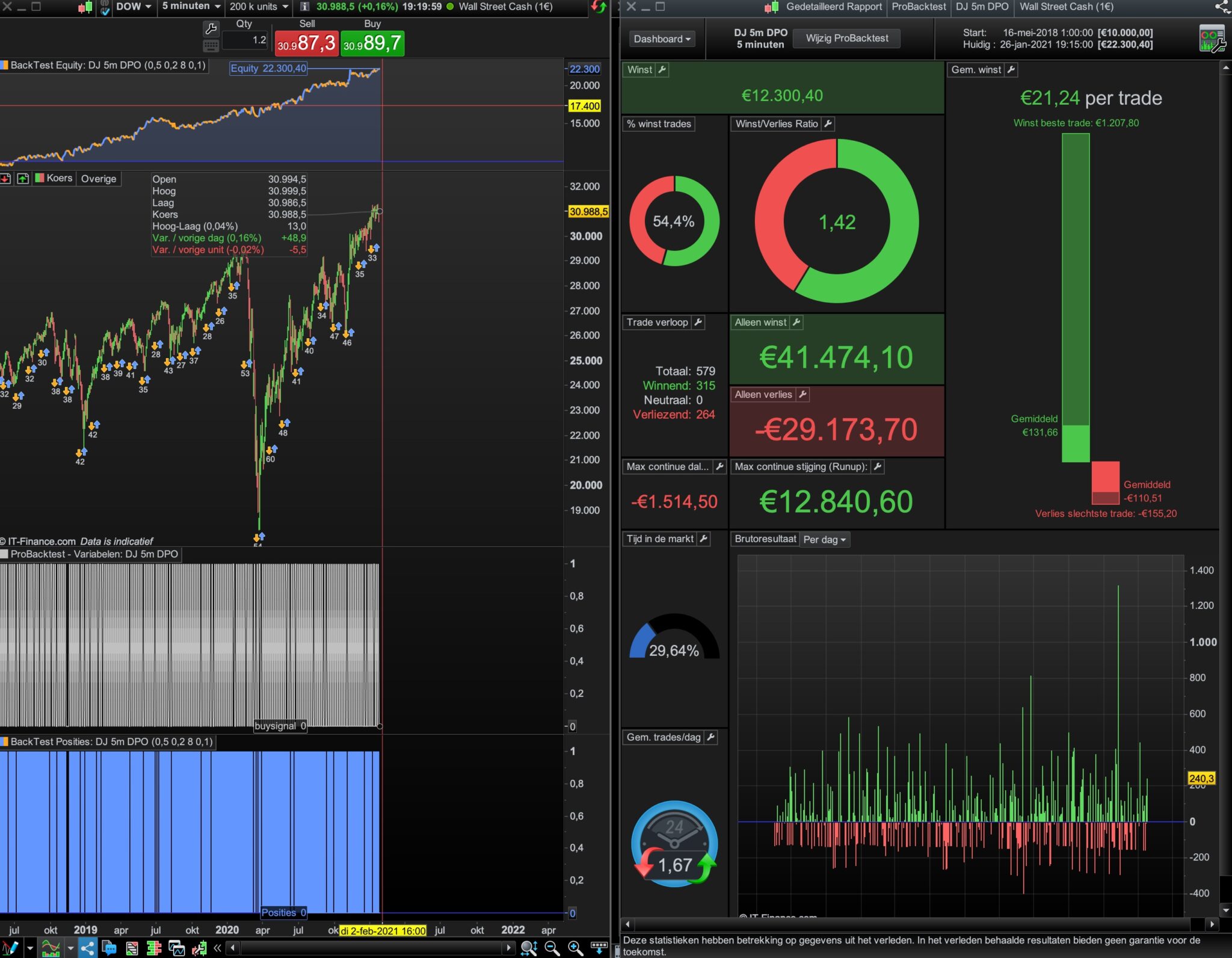
Task: Click the green Buy price button
Action: pyautogui.click(x=372, y=43)
